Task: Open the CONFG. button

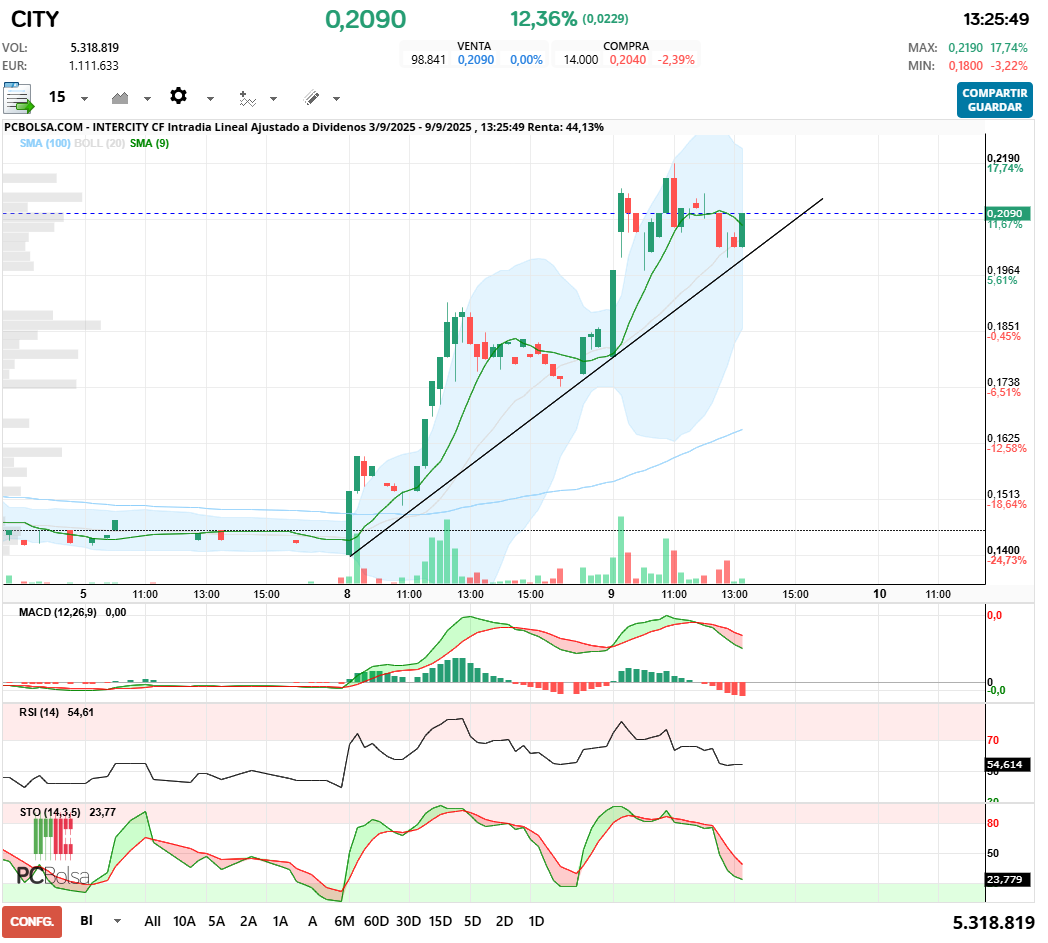Action: click(32, 922)
